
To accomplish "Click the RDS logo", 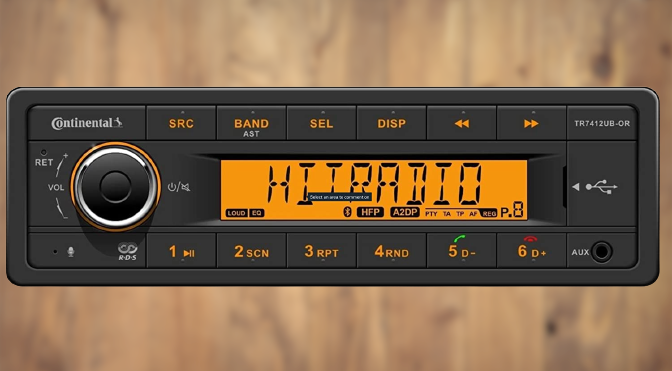I will pos(127,251).
